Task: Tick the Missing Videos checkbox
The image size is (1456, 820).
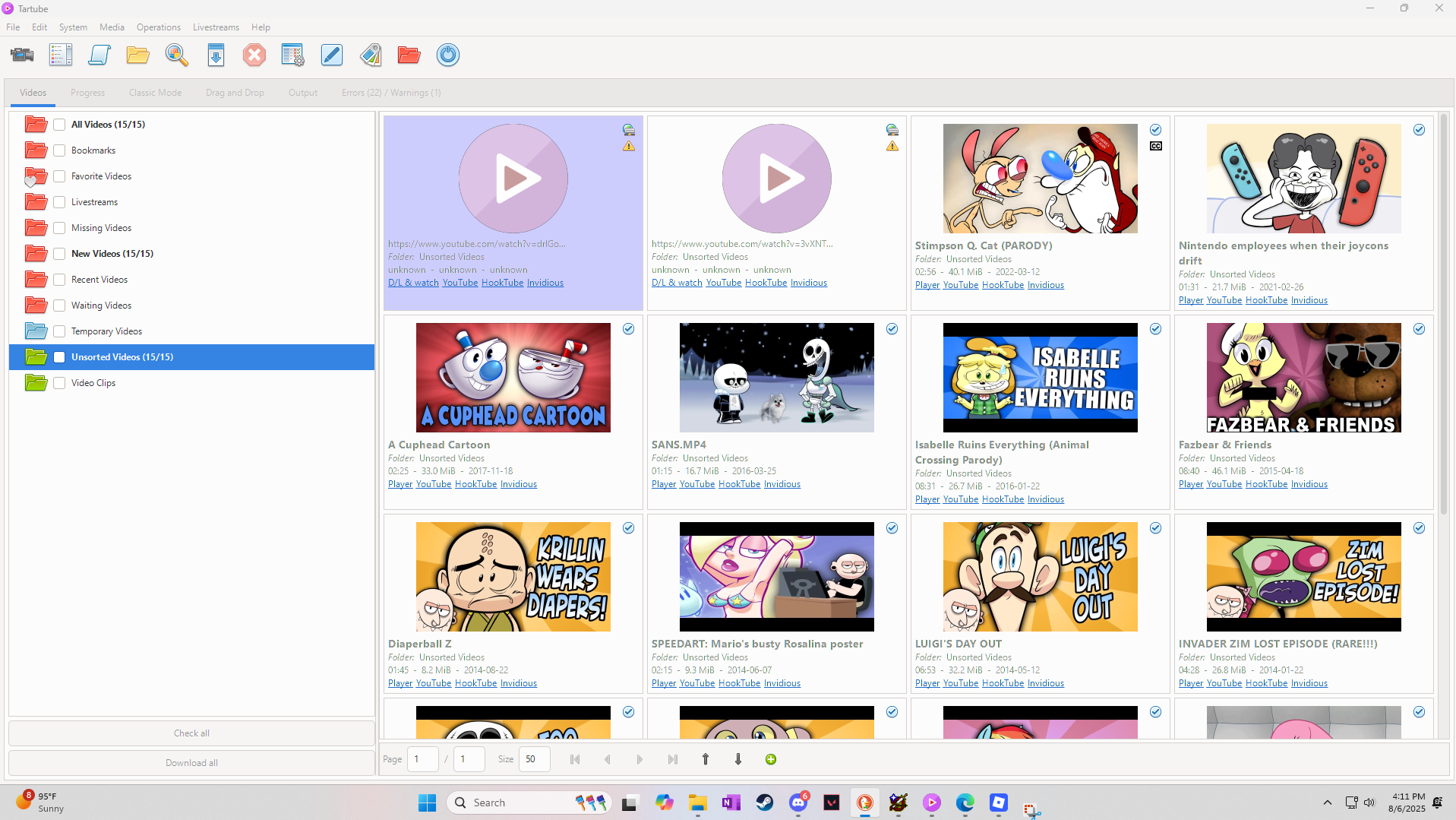Action: pos(59,228)
